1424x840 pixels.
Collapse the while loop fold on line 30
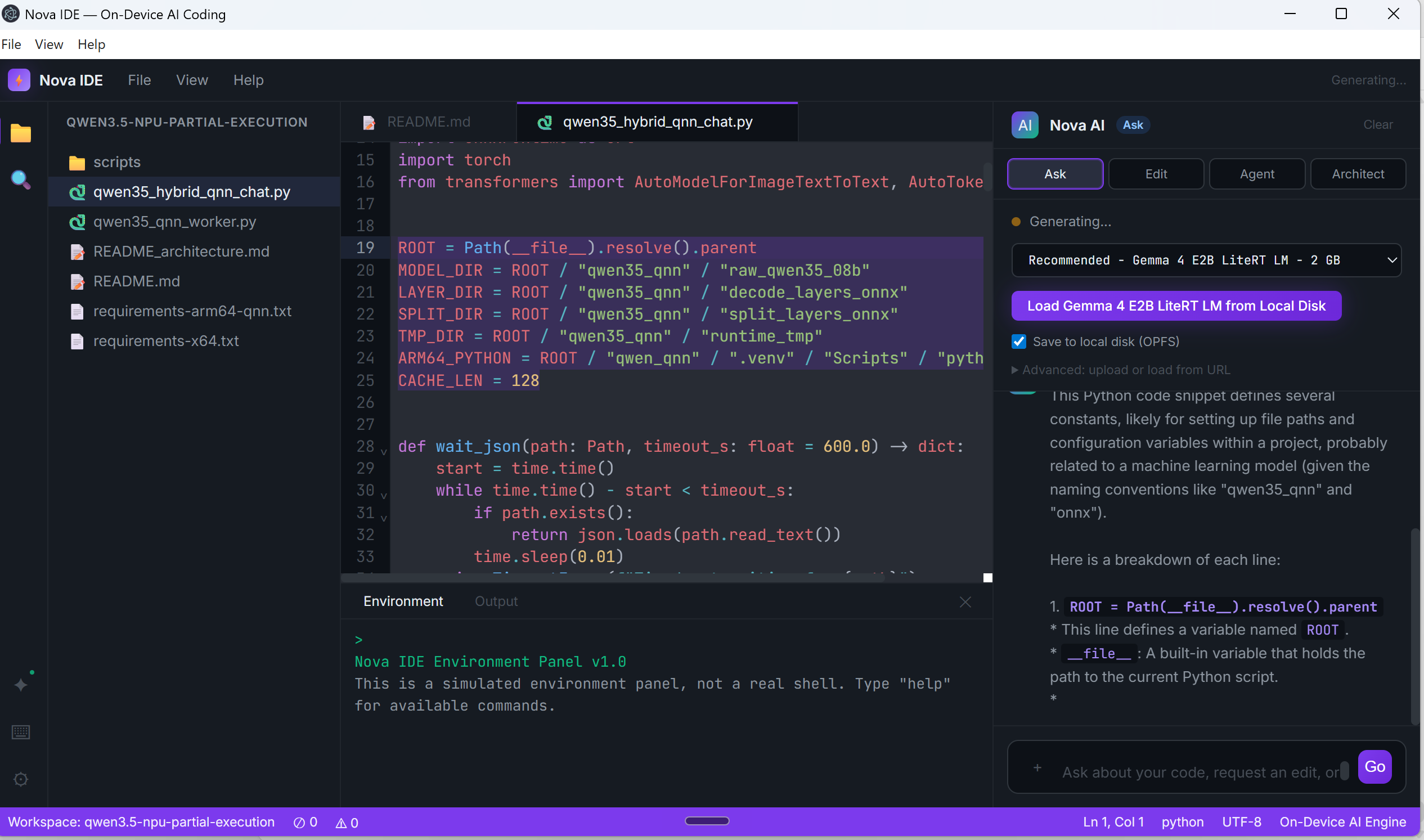(384, 495)
